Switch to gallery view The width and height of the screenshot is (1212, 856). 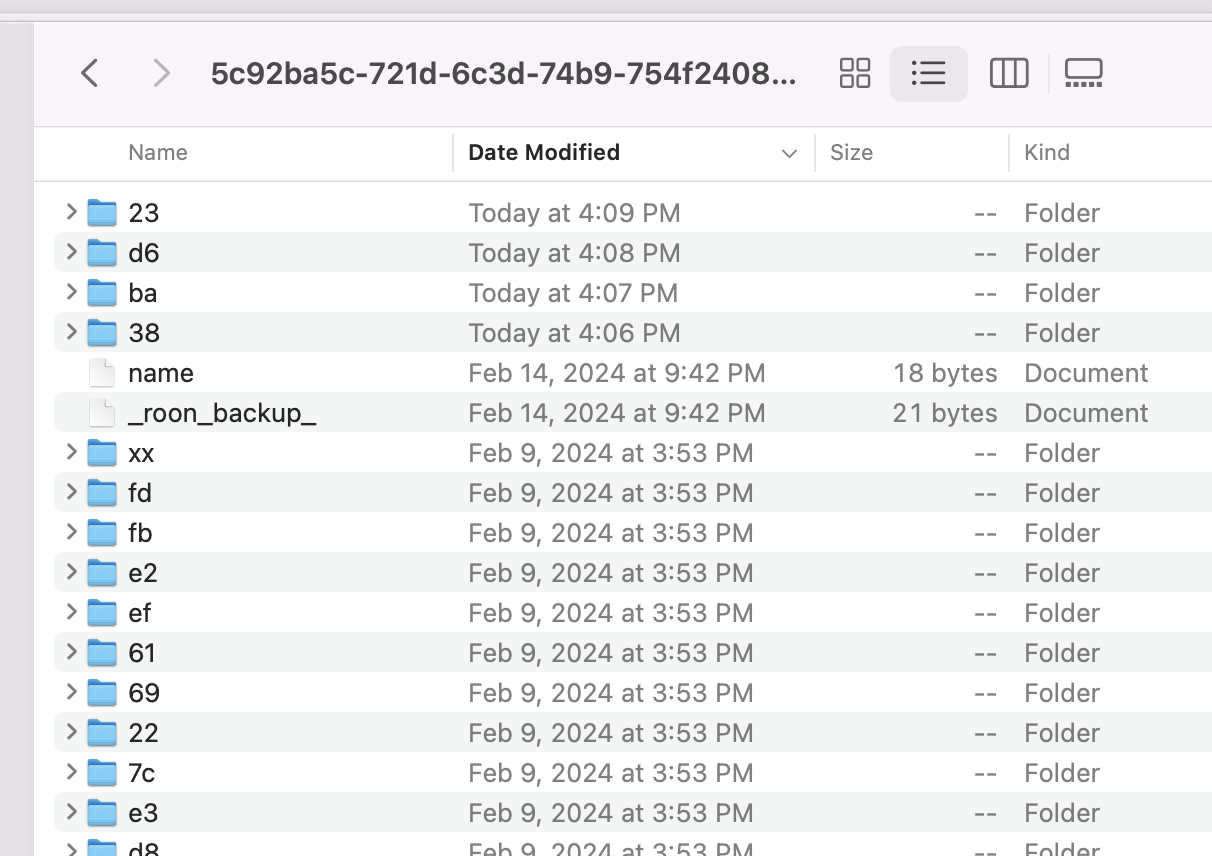pos(1084,73)
